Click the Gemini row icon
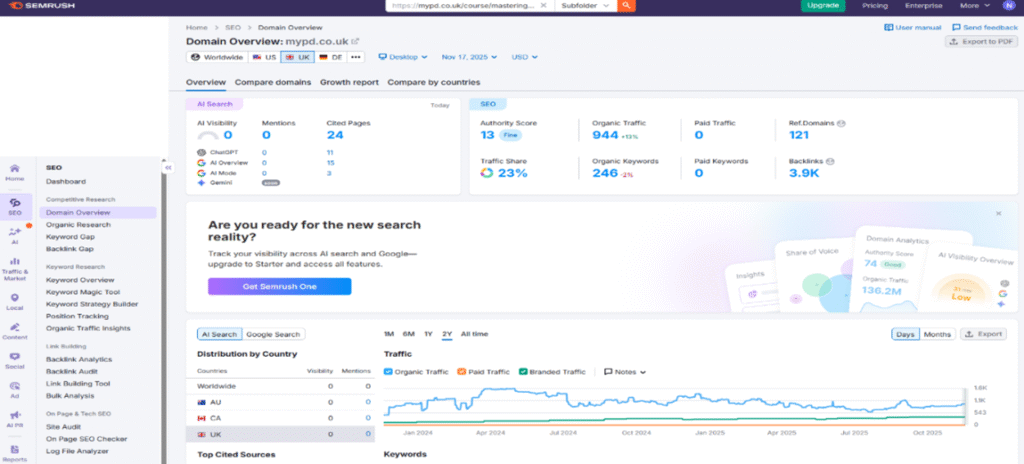 [201, 183]
